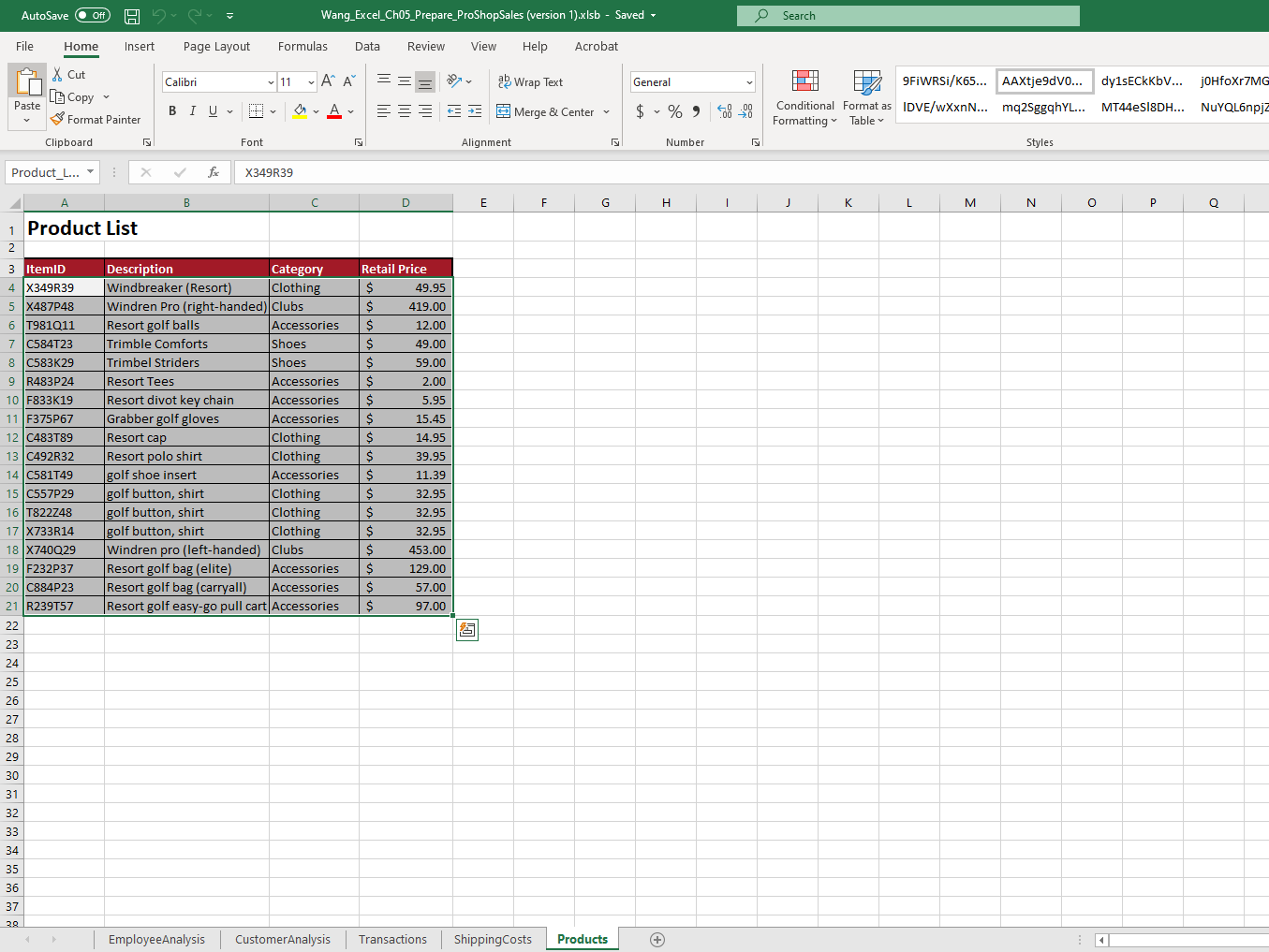Toggle italic formatting
Viewport: 1269px width, 952px height.
[x=193, y=111]
